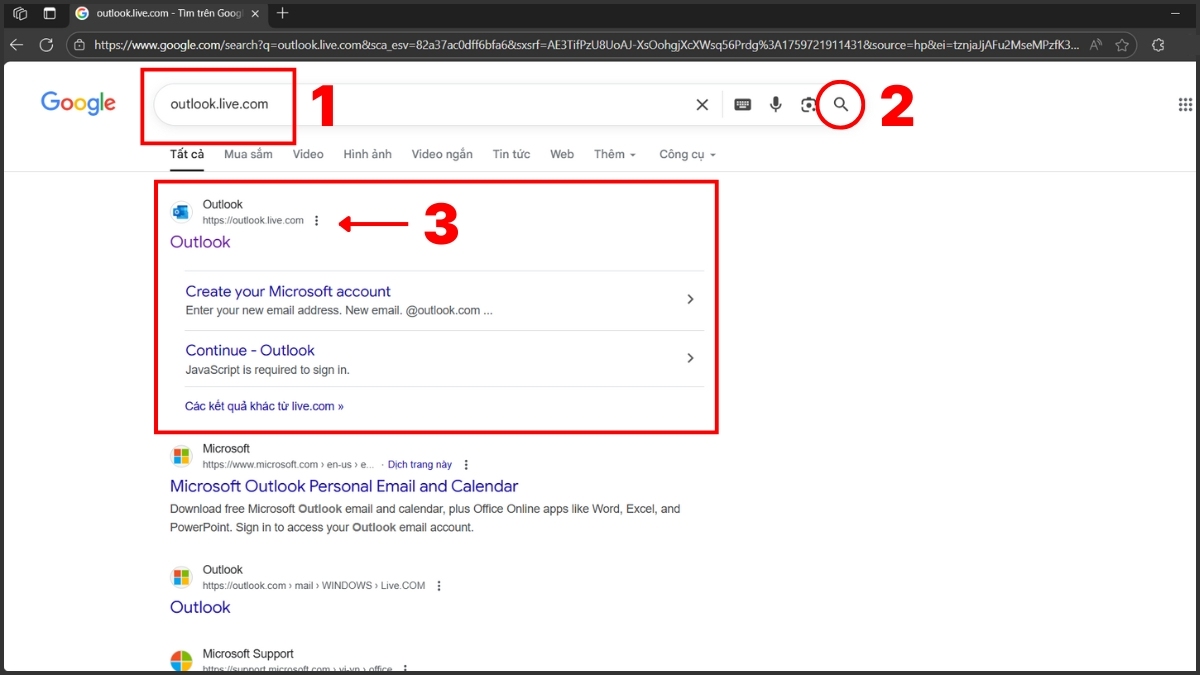
Task: Select the Tất cả tab
Action: (187, 154)
